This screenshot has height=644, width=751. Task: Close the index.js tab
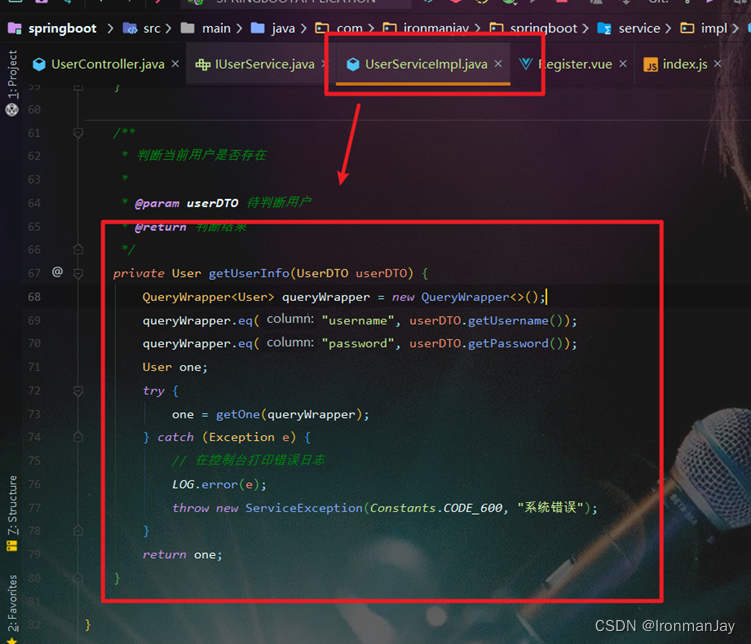point(717,64)
